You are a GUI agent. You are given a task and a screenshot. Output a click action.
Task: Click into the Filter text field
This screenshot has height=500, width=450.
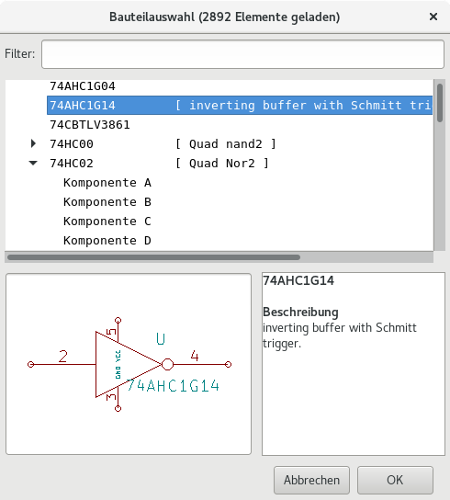coord(243,54)
